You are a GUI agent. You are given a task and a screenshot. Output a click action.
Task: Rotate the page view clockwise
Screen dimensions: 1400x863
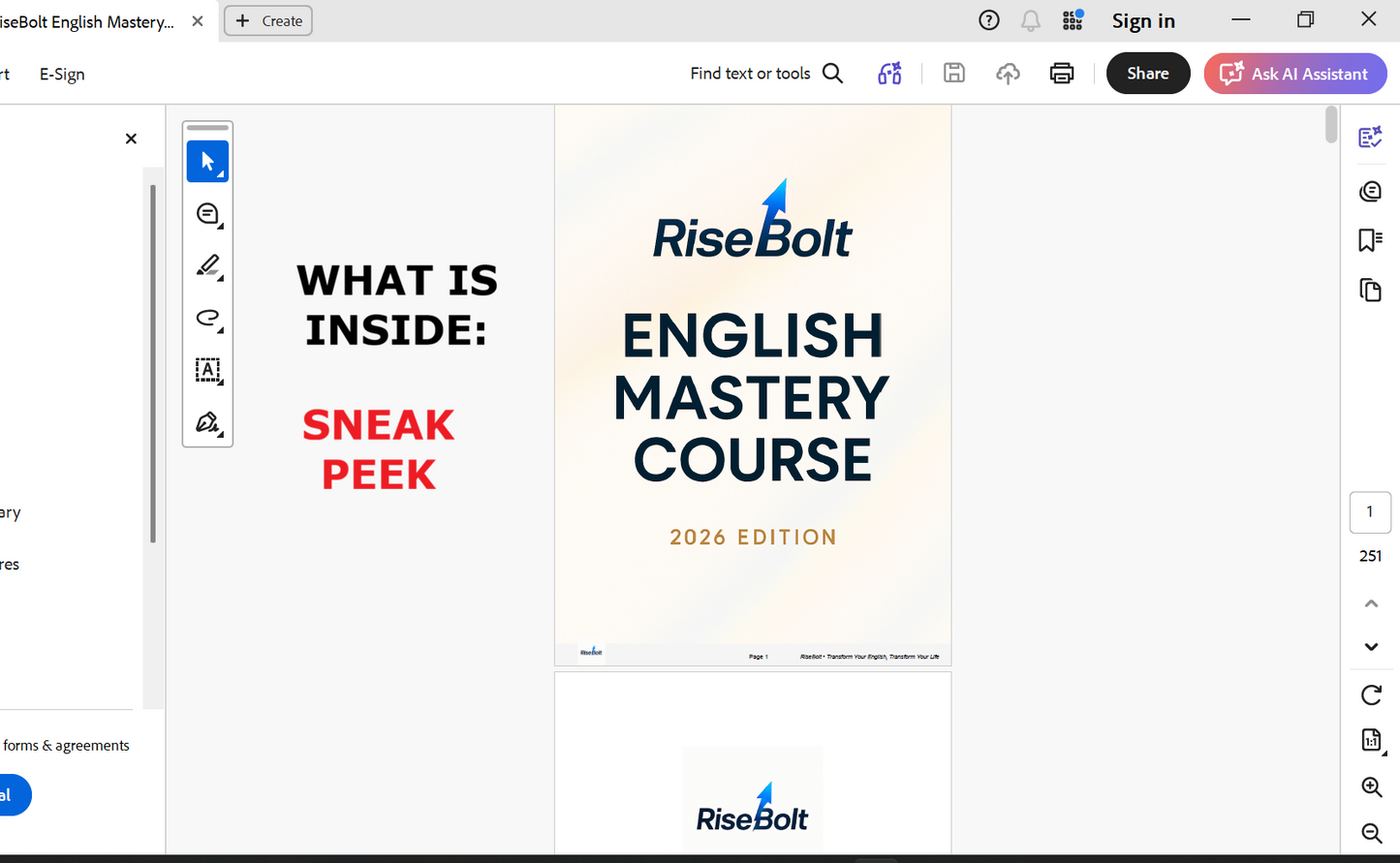coord(1371,694)
